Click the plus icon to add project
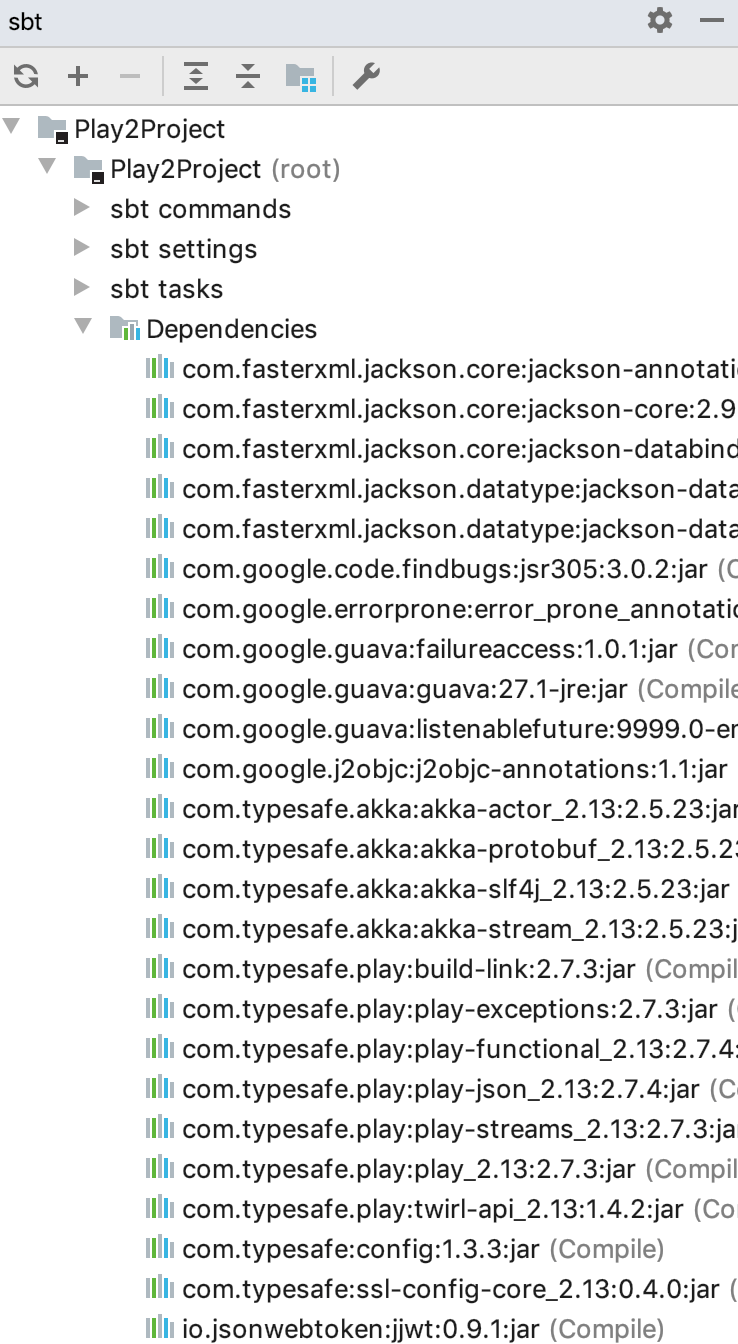This screenshot has width=738, height=1344. tap(78, 76)
